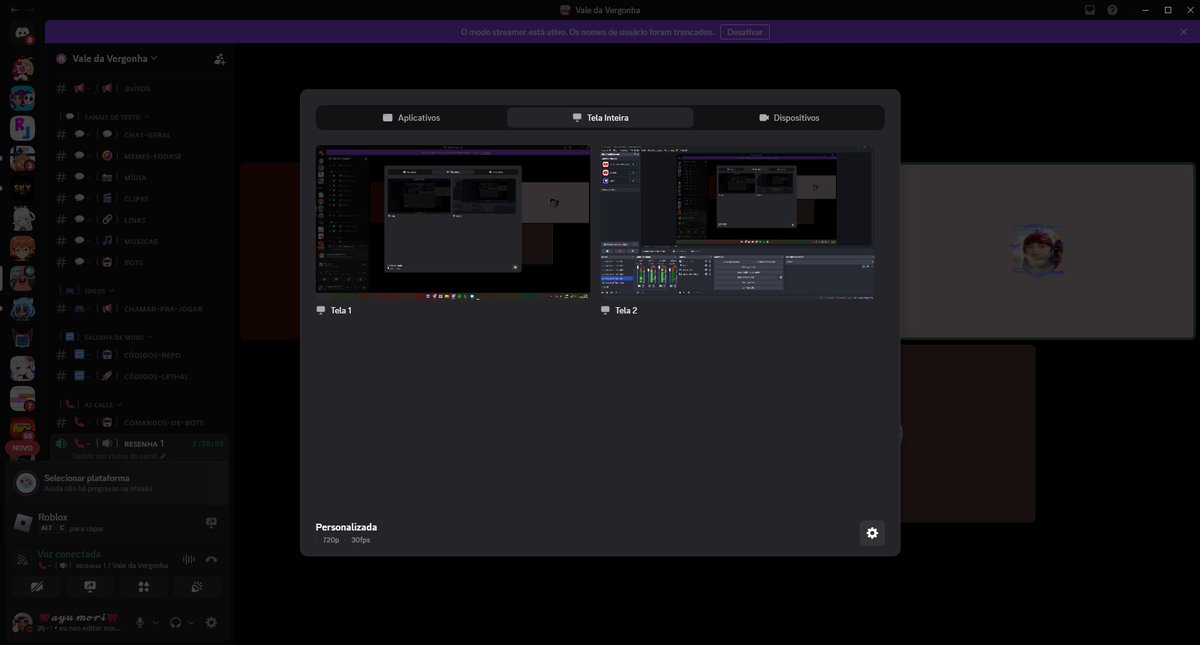Click Selecionar plataforma quest text
1200x645 pixels.
pos(86,478)
